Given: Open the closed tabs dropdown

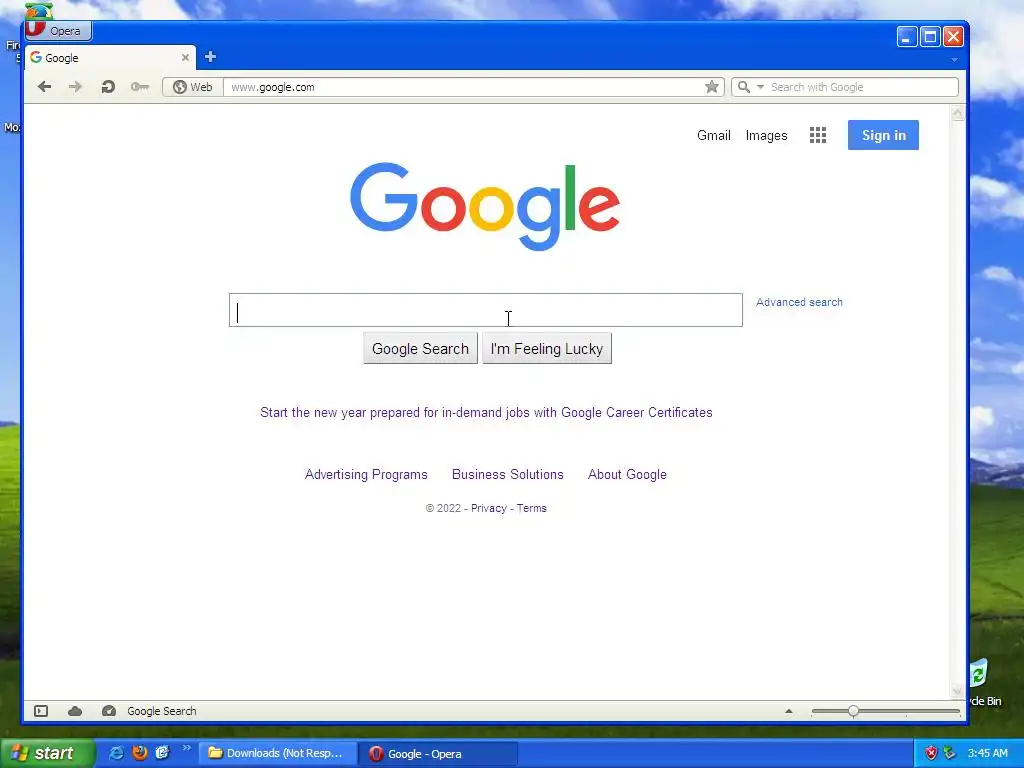Looking at the screenshot, I should pyautogui.click(x=954, y=59).
